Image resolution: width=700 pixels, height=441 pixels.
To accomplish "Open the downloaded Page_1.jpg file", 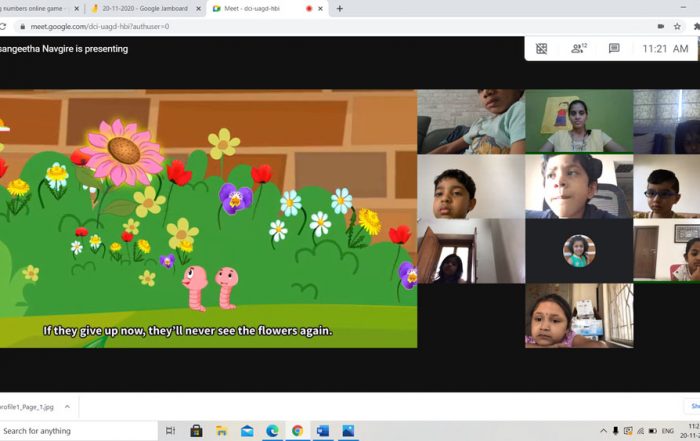I will 27,407.
